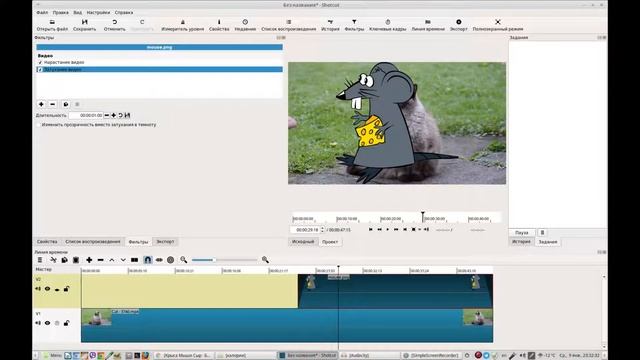This screenshot has width=640, height=360.
Task: Undo using Отменить toolbar icon
Action: pyautogui.click(x=114, y=25)
